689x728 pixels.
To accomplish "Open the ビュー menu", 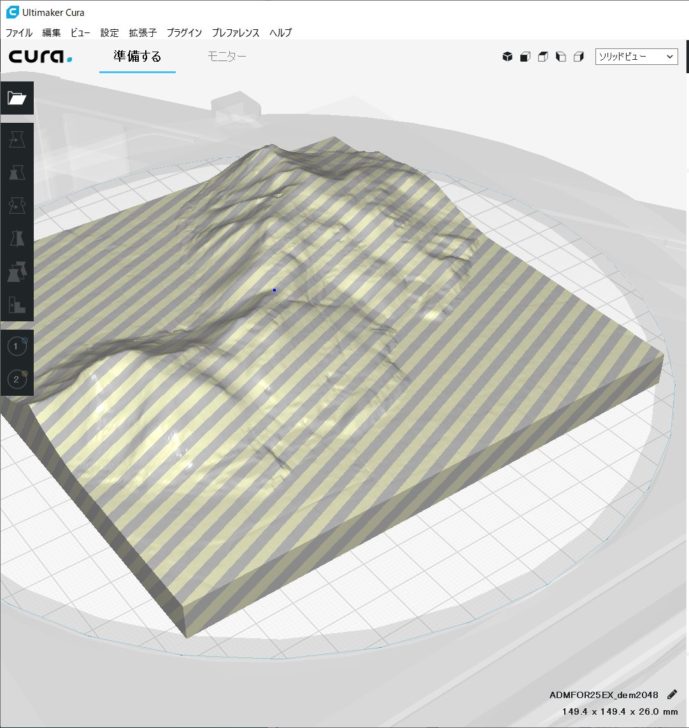I will [x=80, y=32].
